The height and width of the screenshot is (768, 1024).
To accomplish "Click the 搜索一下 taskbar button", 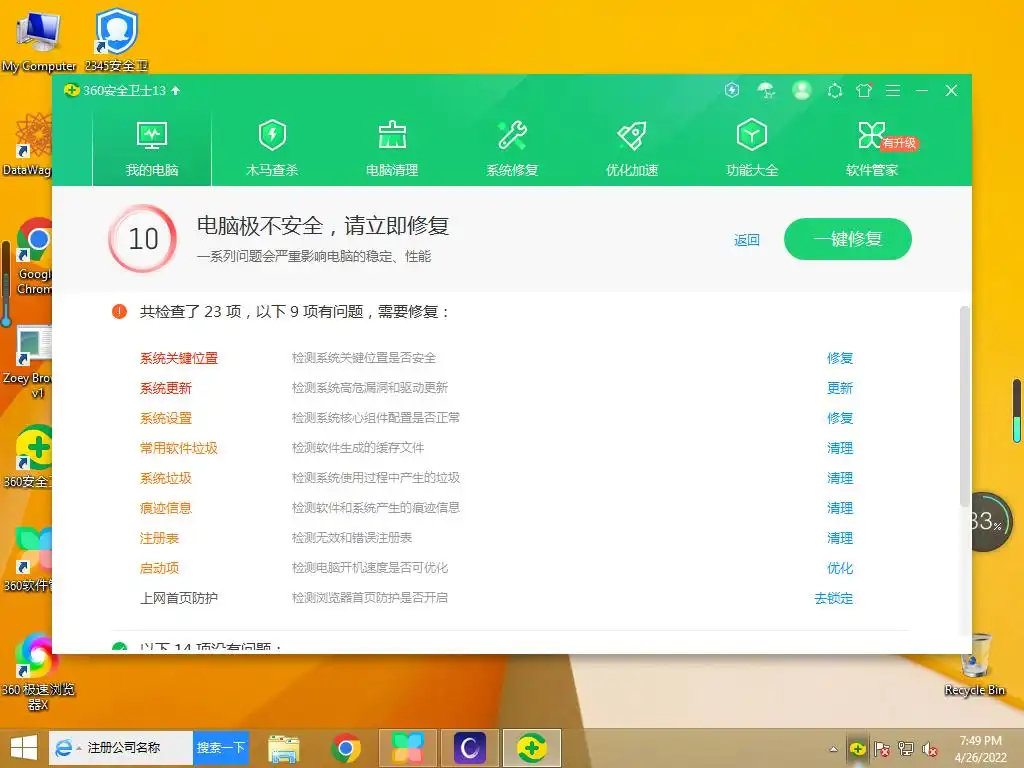I will pos(221,748).
